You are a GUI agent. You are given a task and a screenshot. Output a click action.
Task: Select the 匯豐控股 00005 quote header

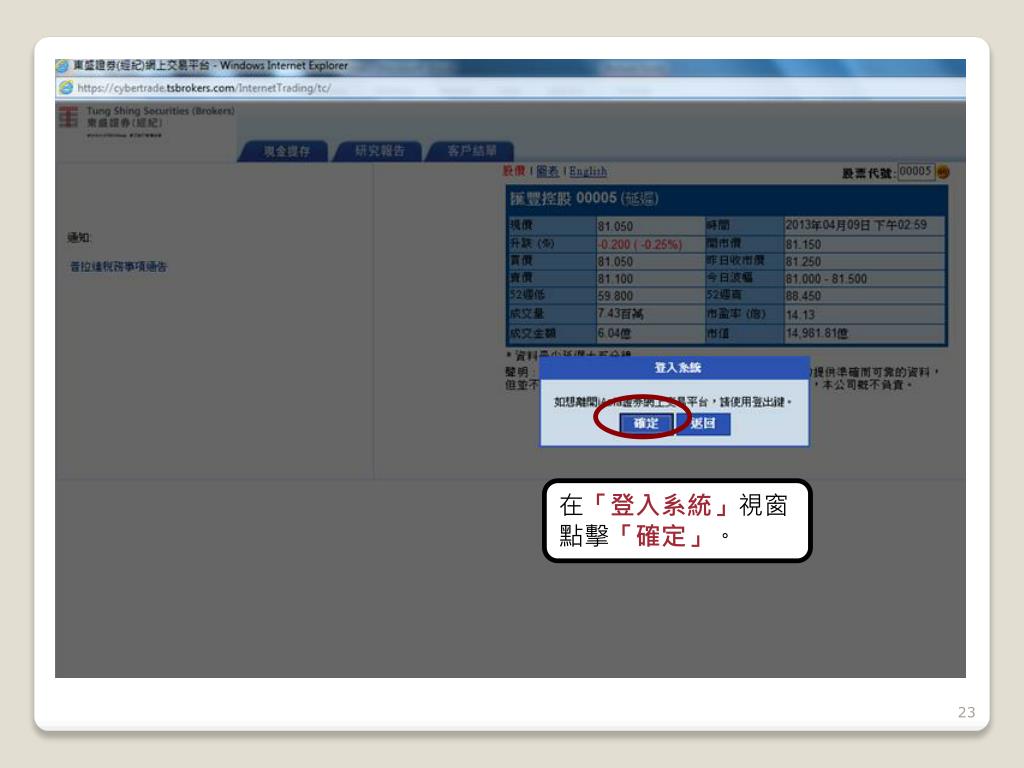726,199
